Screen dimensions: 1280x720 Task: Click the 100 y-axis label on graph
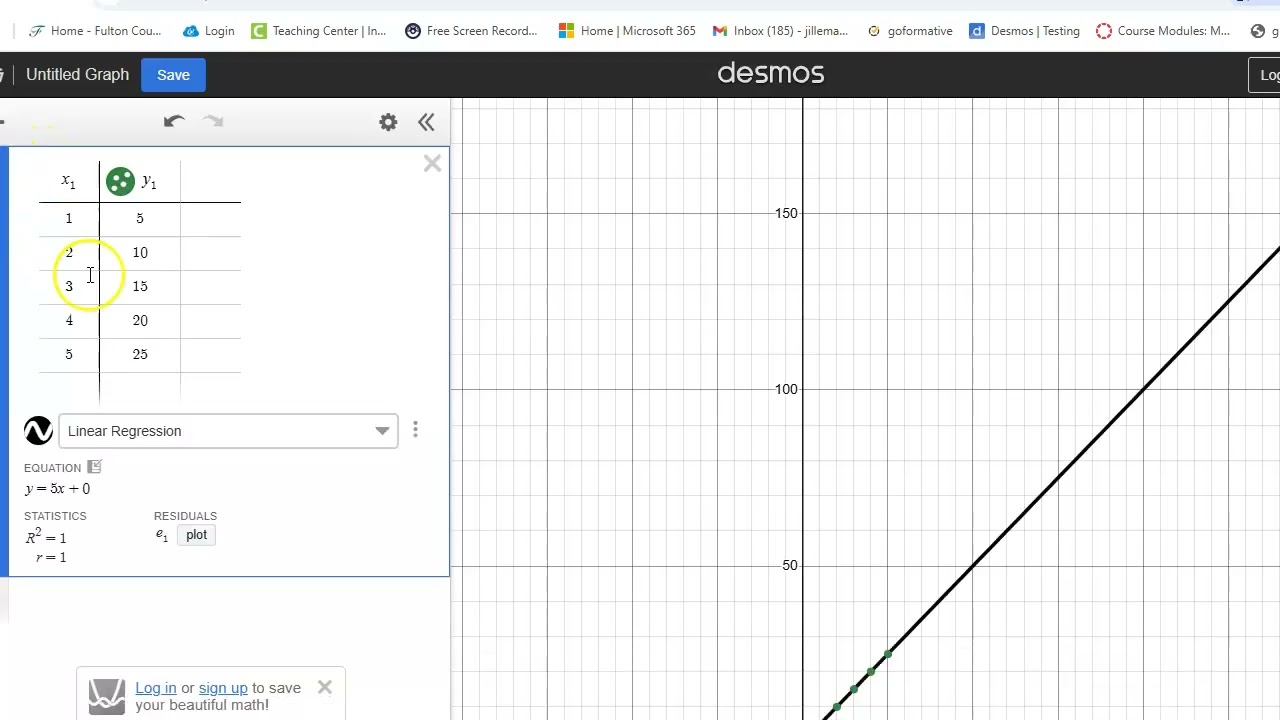(x=786, y=389)
